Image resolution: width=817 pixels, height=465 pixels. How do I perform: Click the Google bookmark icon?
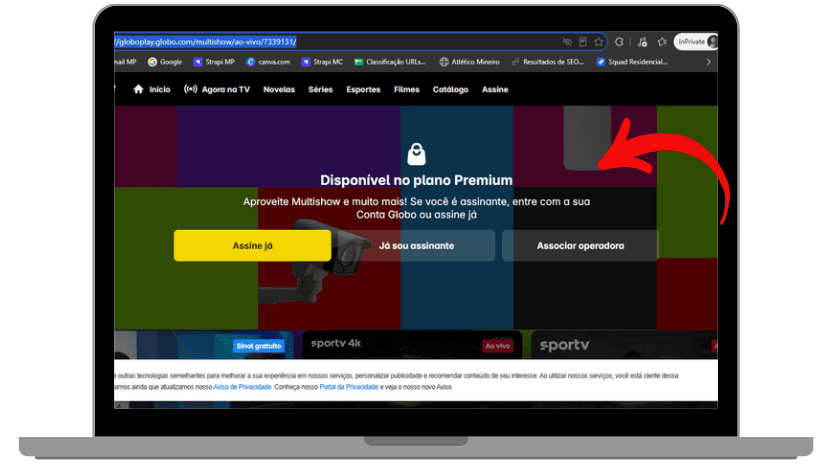pyautogui.click(x=152, y=62)
